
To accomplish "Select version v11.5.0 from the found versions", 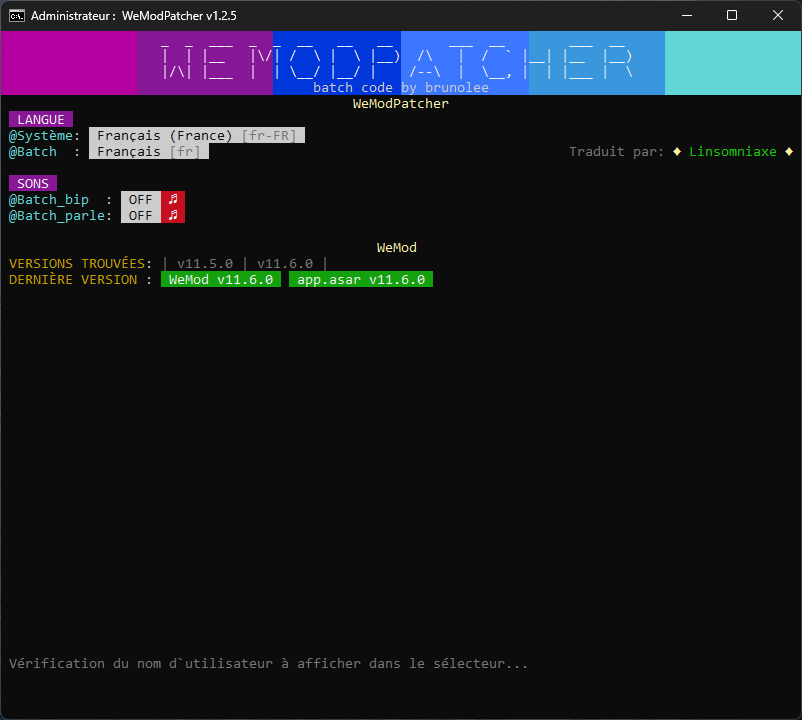I will coord(206,263).
